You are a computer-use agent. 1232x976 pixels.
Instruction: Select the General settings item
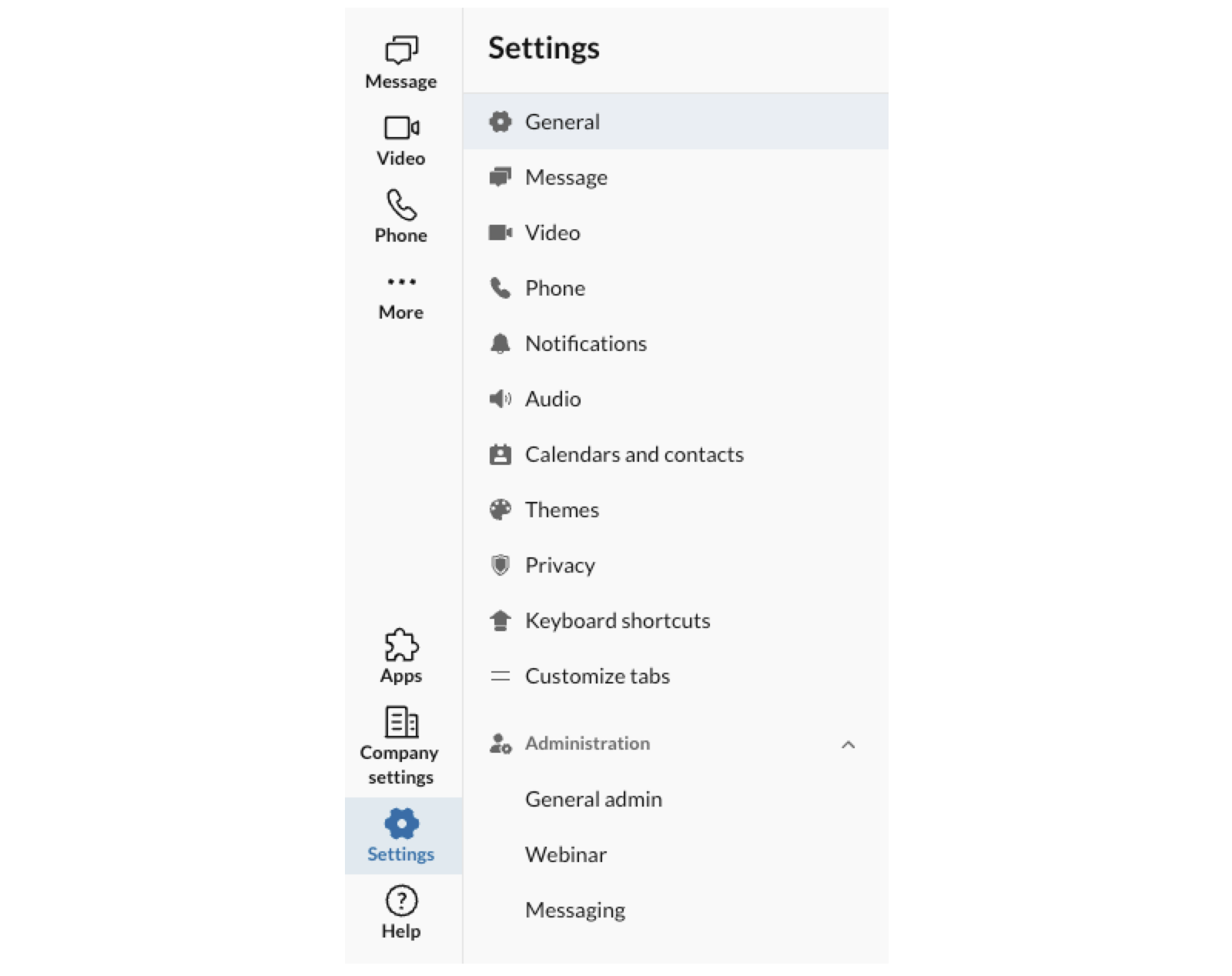[562, 121]
